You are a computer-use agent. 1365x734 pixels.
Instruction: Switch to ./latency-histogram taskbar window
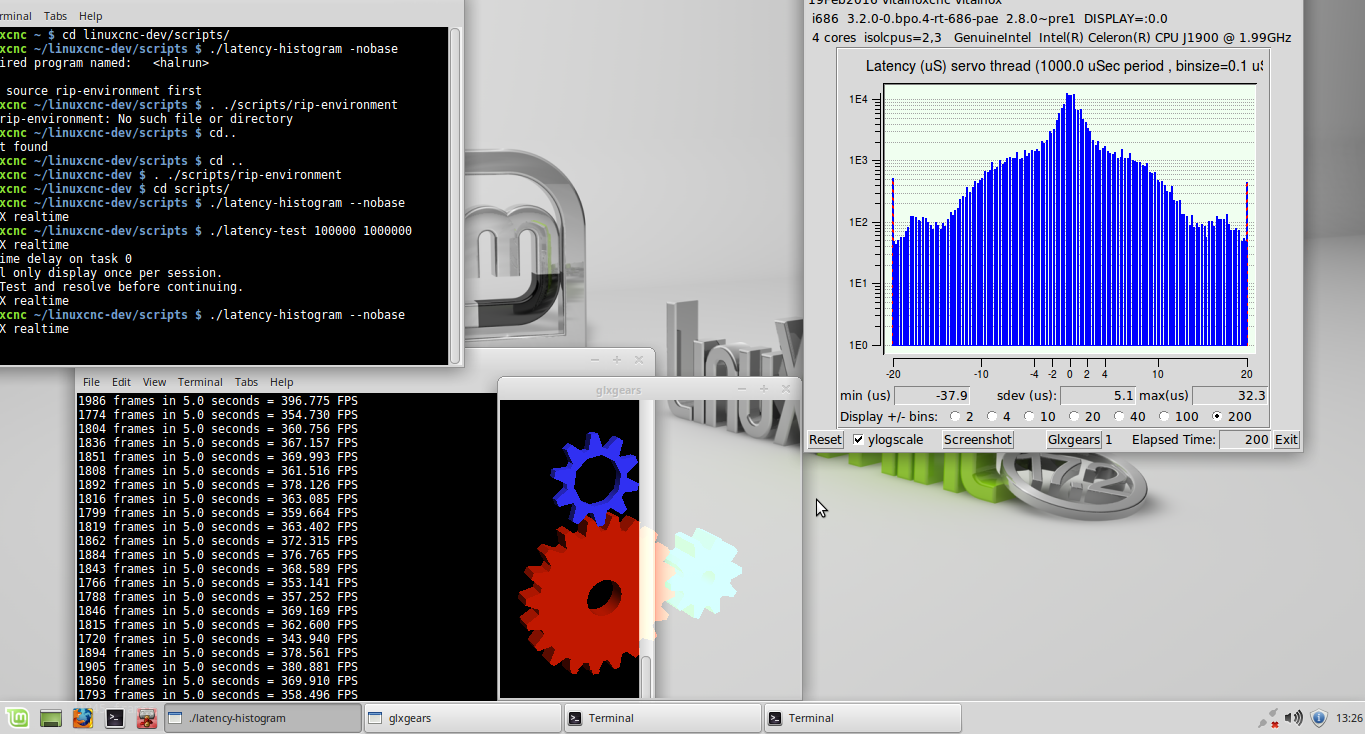pyautogui.click(x=263, y=718)
